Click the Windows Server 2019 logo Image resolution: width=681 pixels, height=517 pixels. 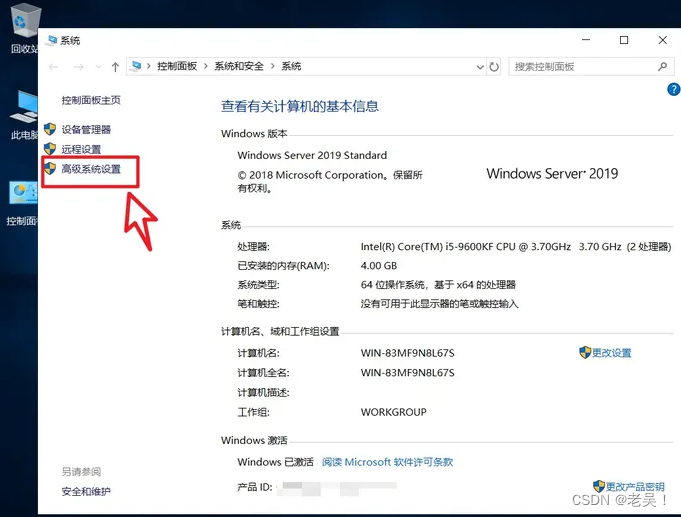click(x=552, y=173)
